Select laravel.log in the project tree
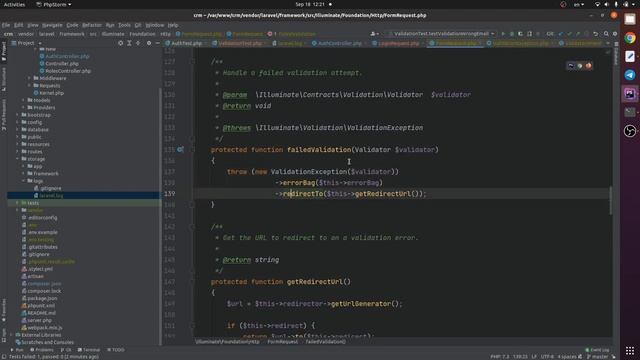Screen dimensions: 640x360 51,196
